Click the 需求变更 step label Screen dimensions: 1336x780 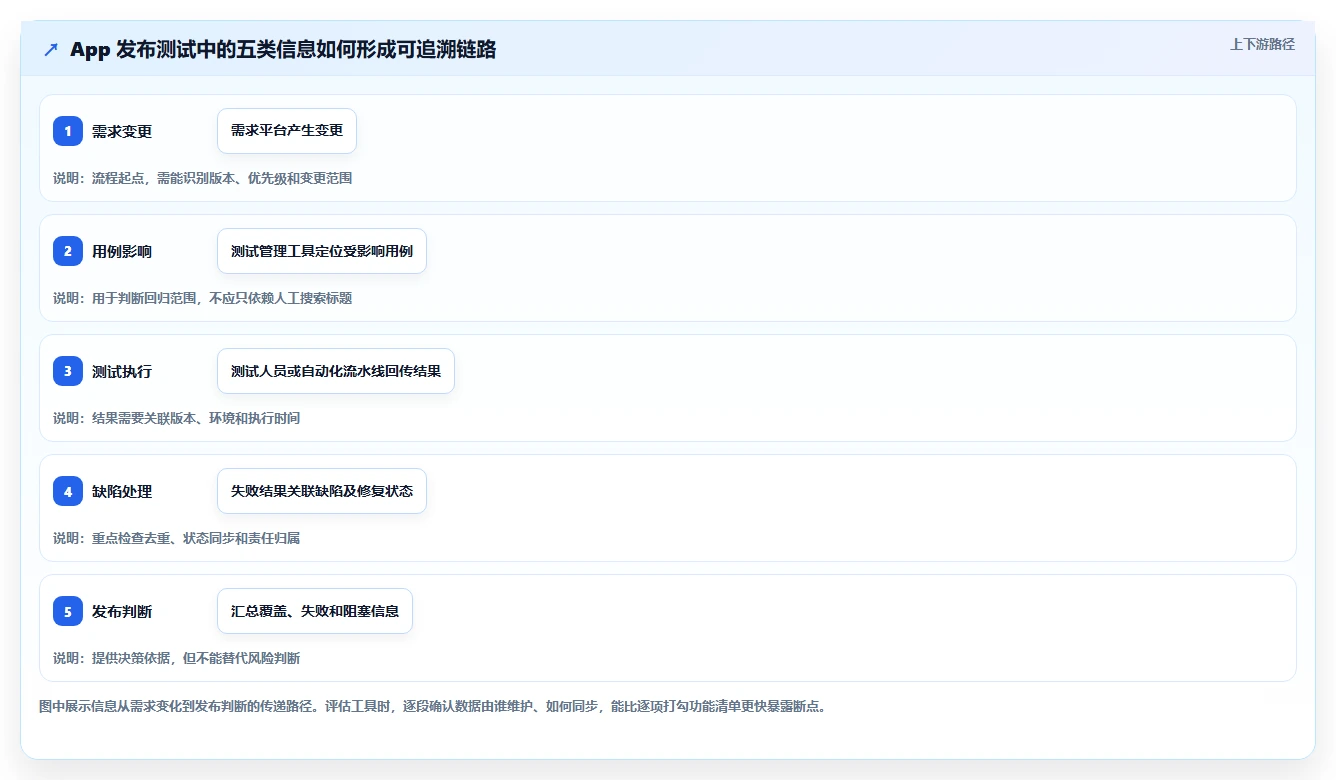coord(122,131)
